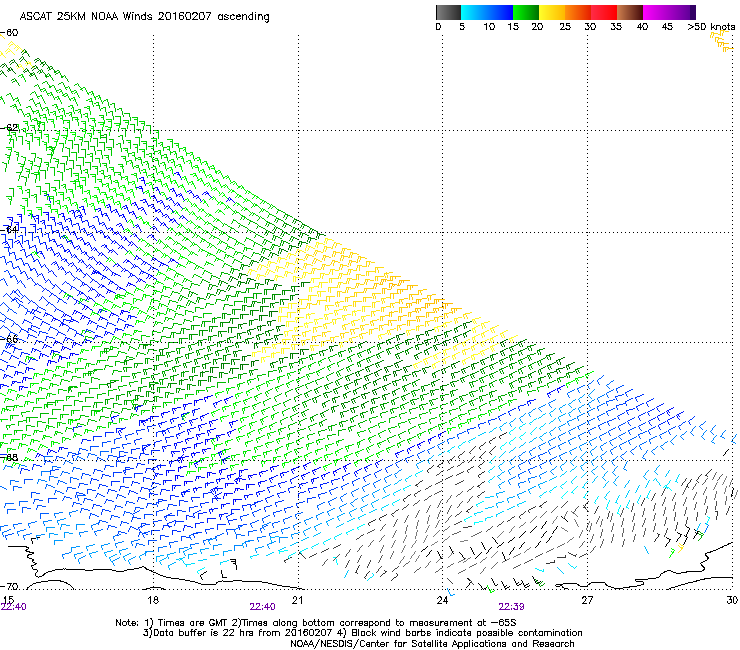The height and width of the screenshot is (650, 740).
Task: Click the legend scale value '35'
Action: tap(616, 27)
